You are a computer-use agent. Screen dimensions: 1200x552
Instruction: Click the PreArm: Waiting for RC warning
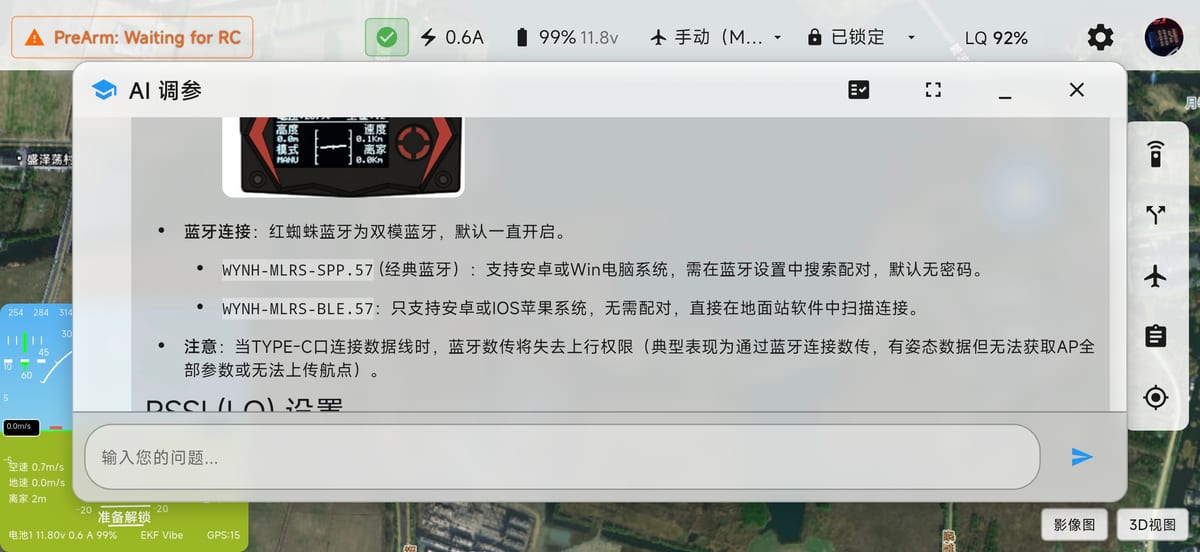pos(132,38)
